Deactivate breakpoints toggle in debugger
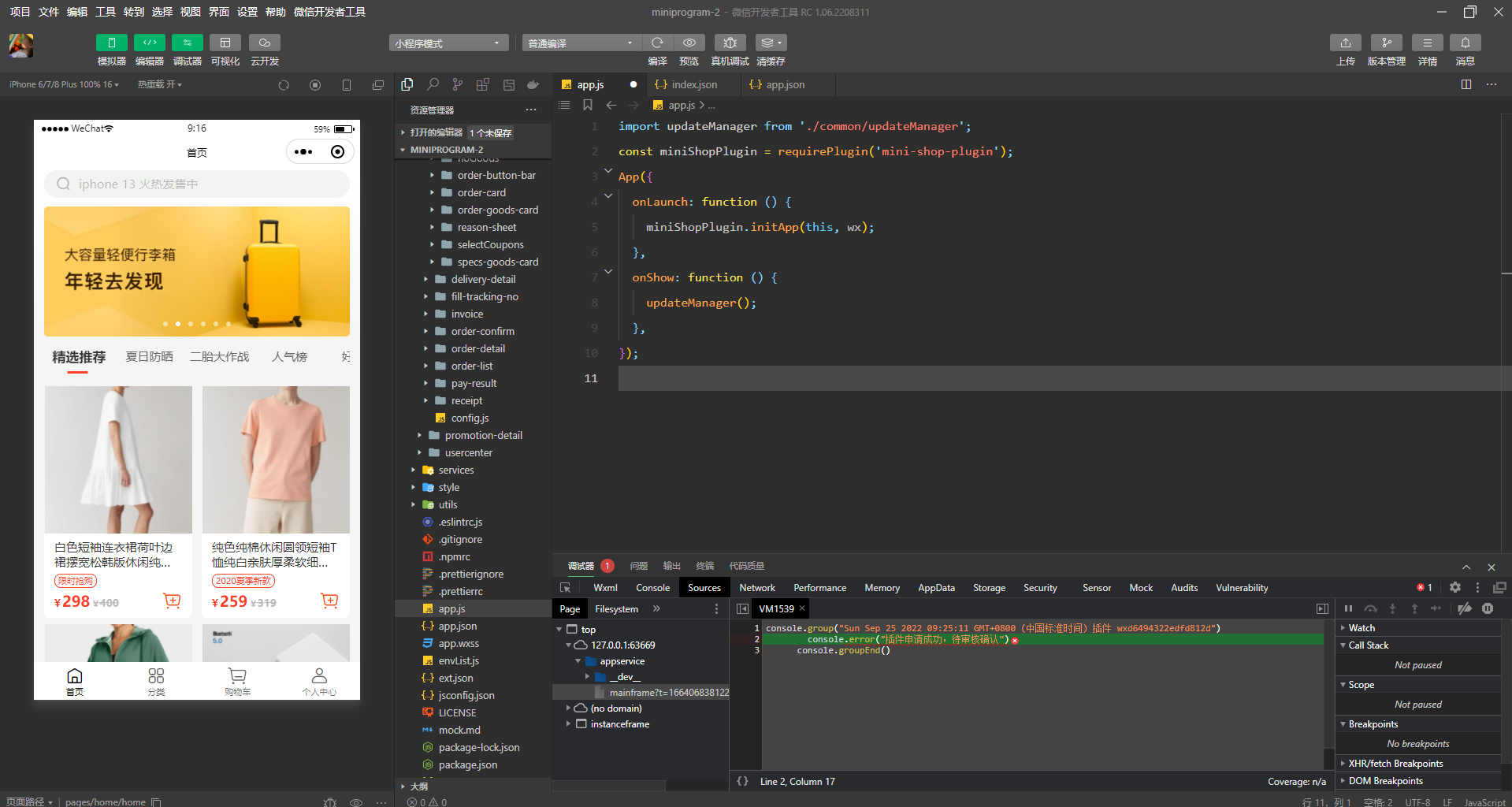The image size is (1512, 807). click(x=1465, y=608)
